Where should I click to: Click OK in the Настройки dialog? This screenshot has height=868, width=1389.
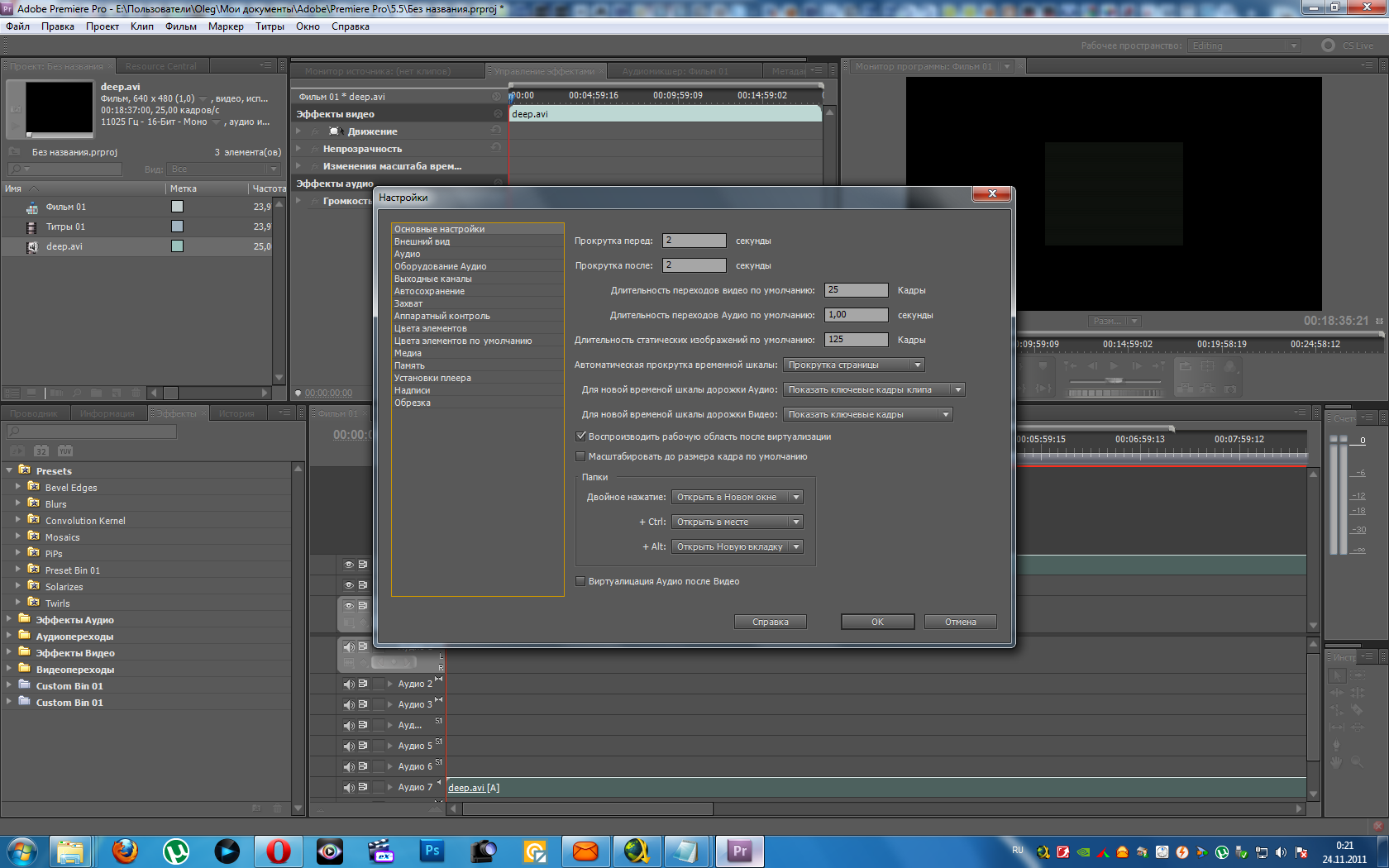pos(877,622)
